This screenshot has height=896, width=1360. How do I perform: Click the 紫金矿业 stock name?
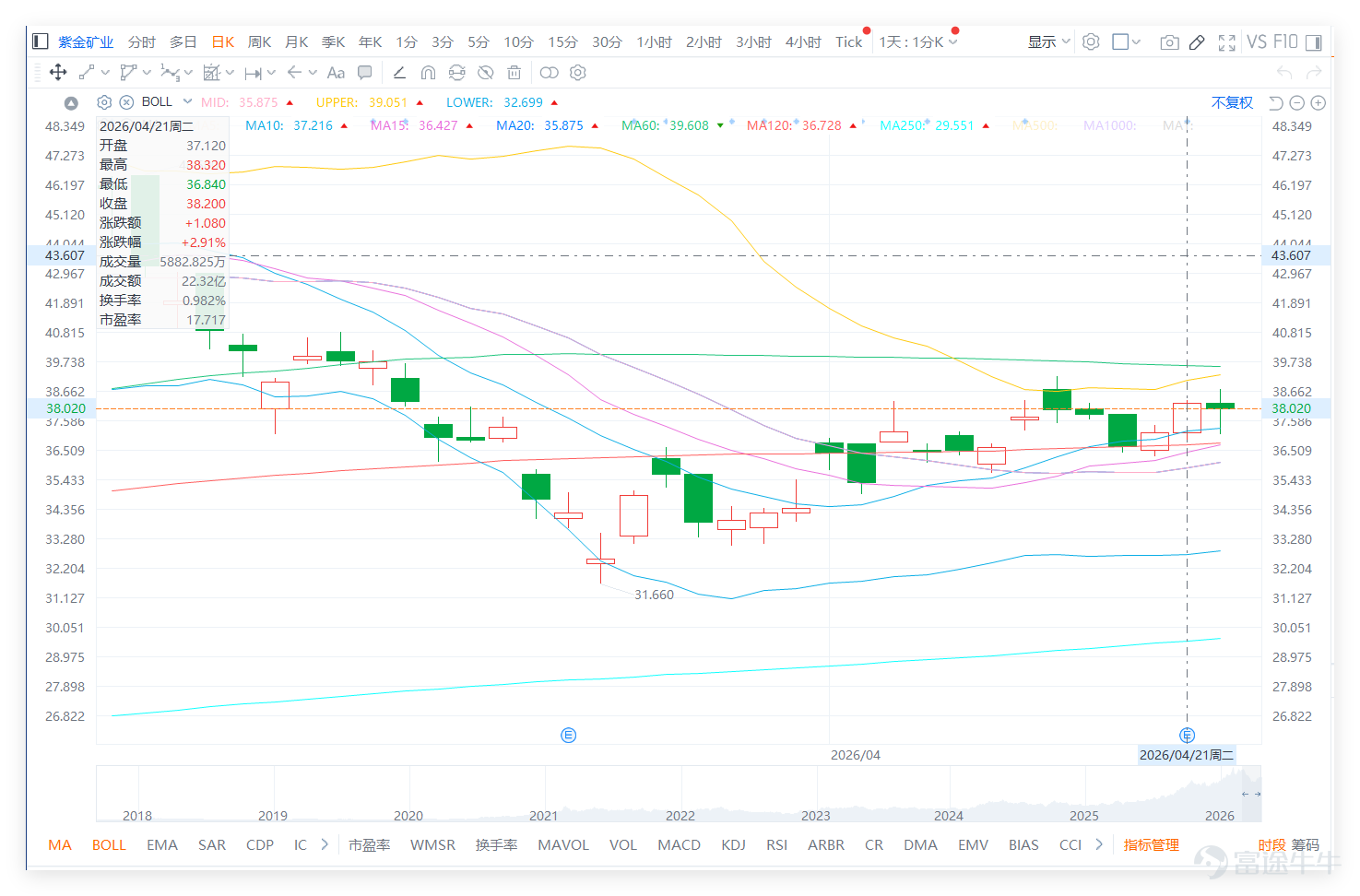pyautogui.click(x=86, y=41)
